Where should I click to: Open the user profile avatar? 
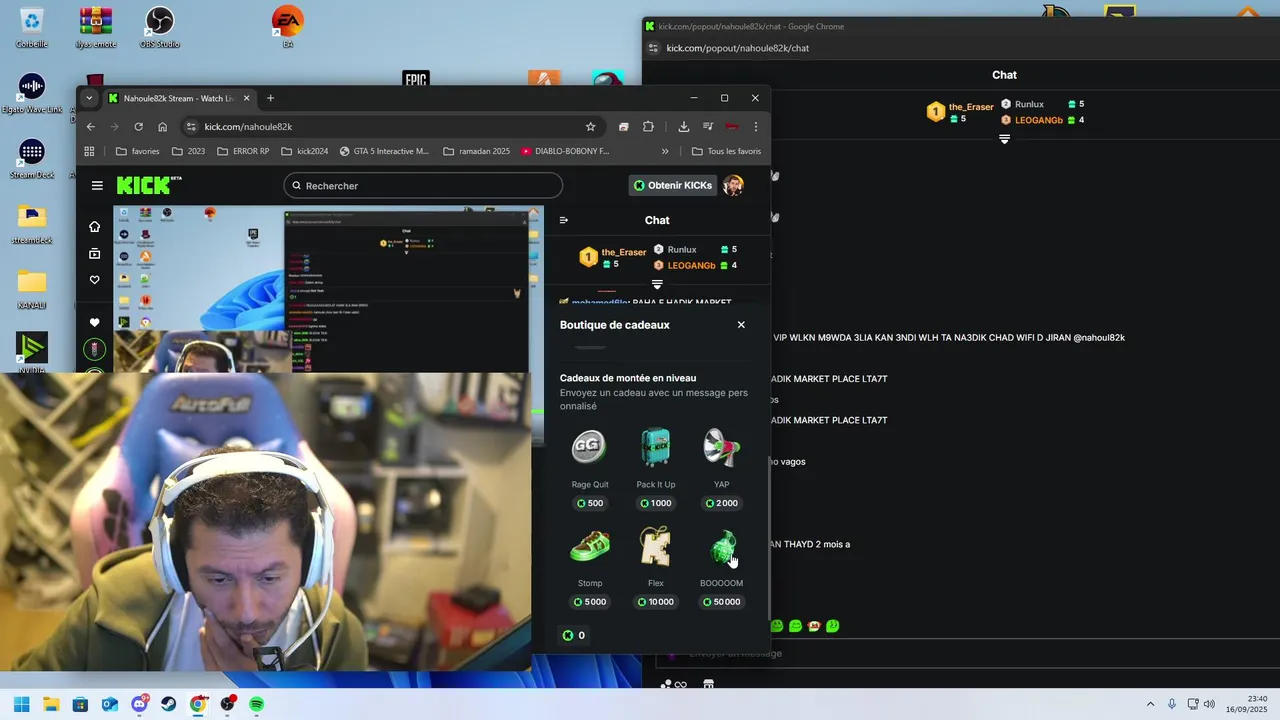(733, 185)
